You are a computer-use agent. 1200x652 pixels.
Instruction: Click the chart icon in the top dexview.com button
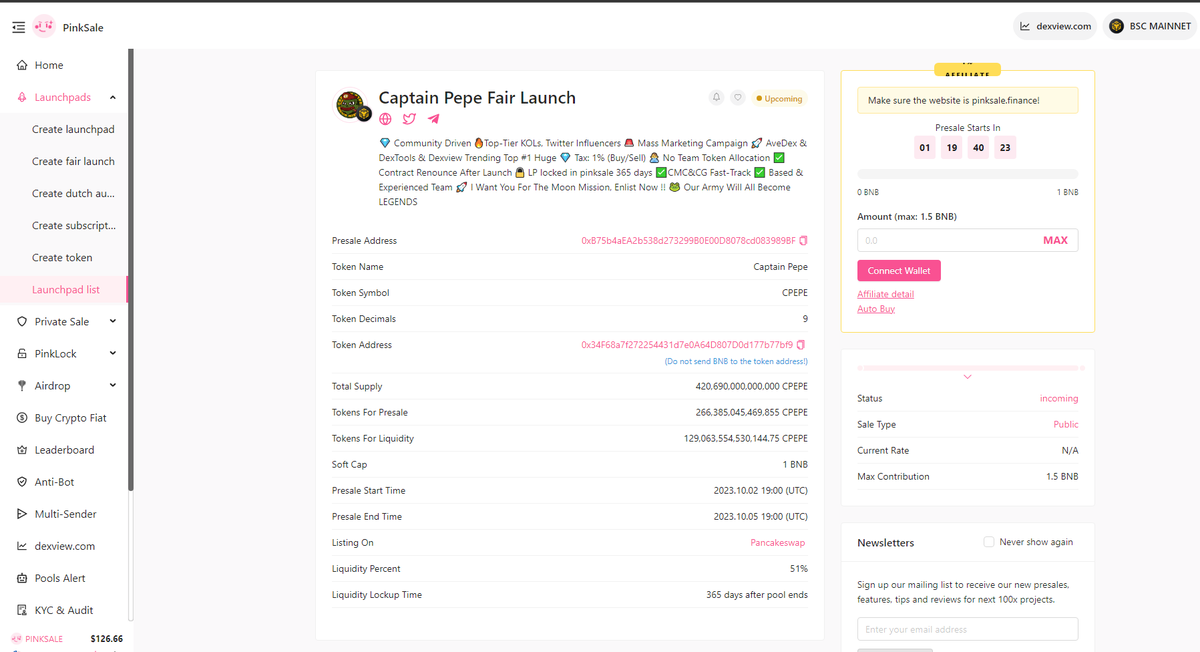[x=1025, y=26]
